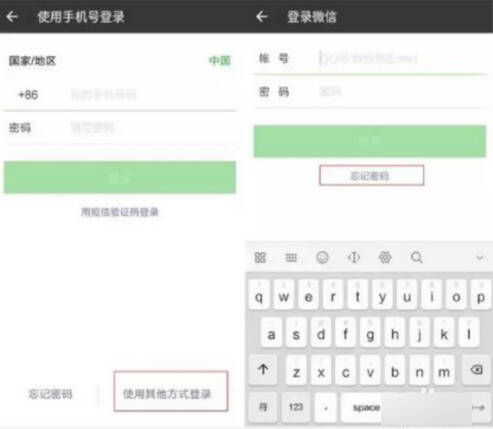Click 用短信验证码登录 link

tap(120, 212)
